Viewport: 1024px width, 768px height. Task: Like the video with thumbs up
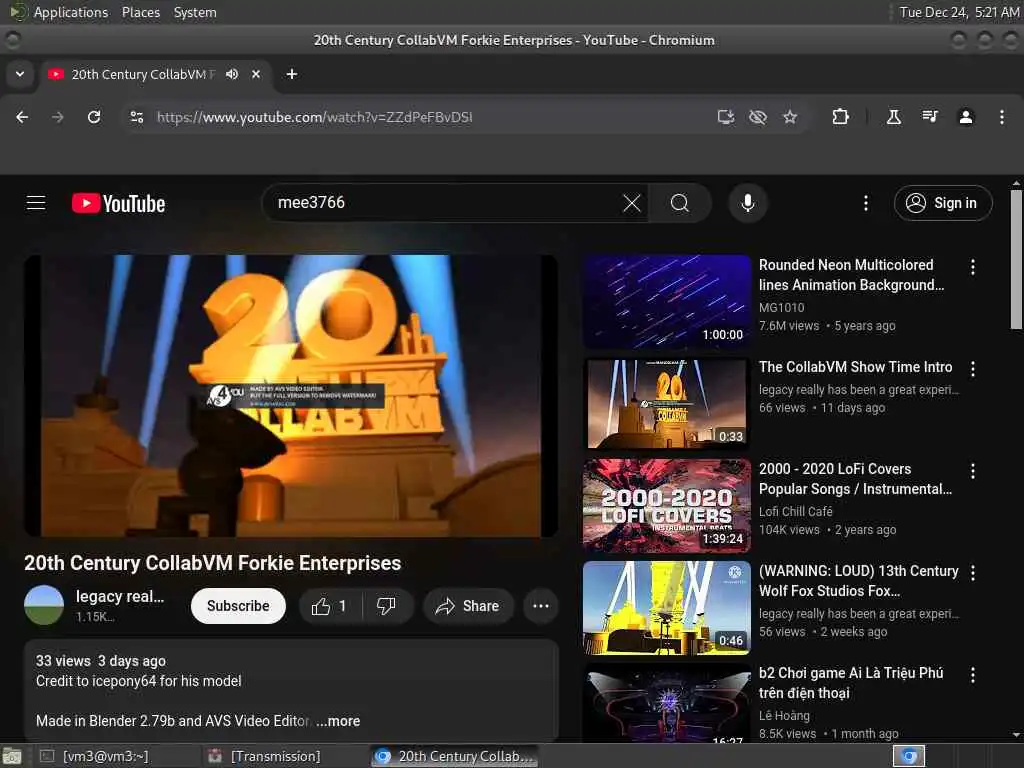[x=330, y=606]
